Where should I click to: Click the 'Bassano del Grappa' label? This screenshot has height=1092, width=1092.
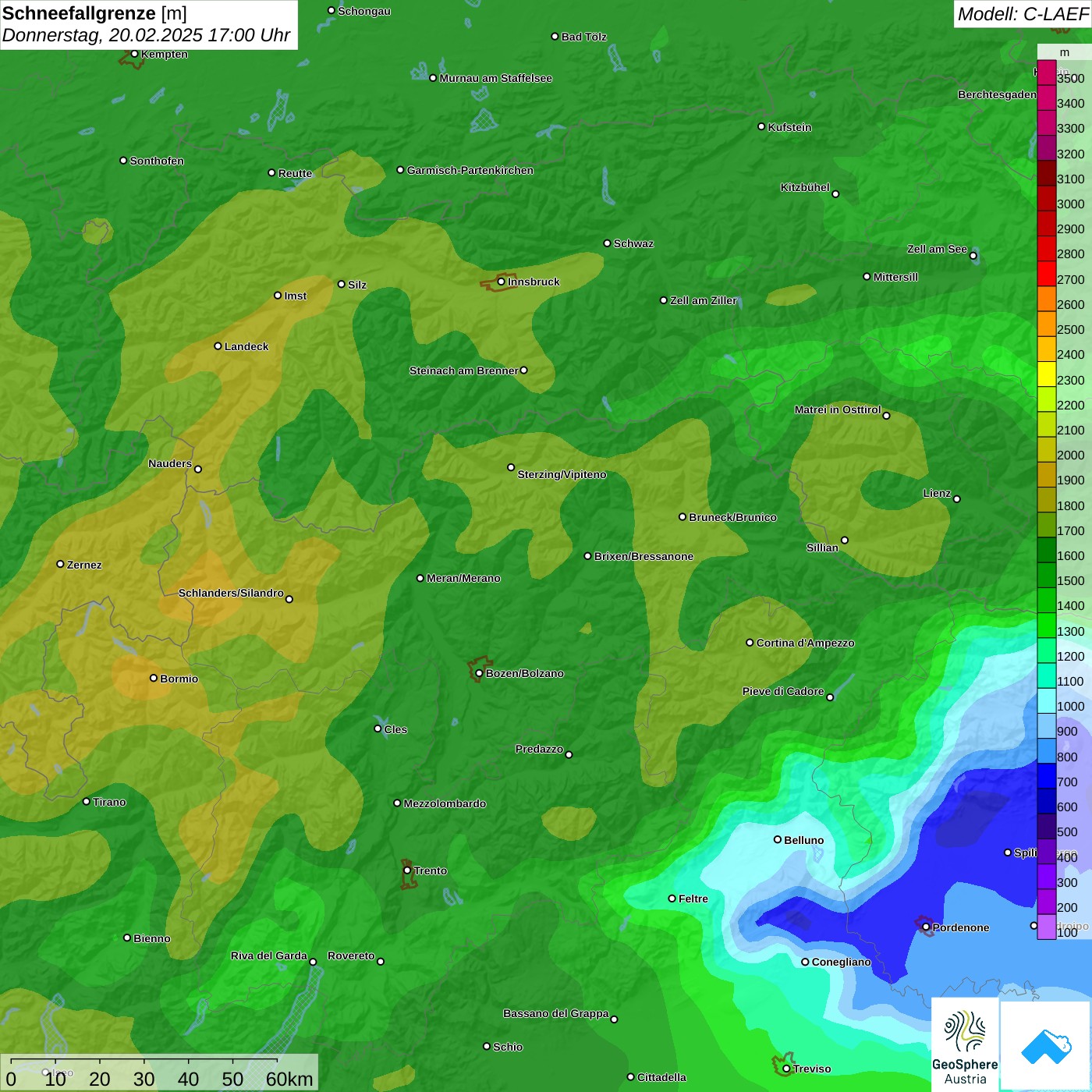tap(556, 1013)
